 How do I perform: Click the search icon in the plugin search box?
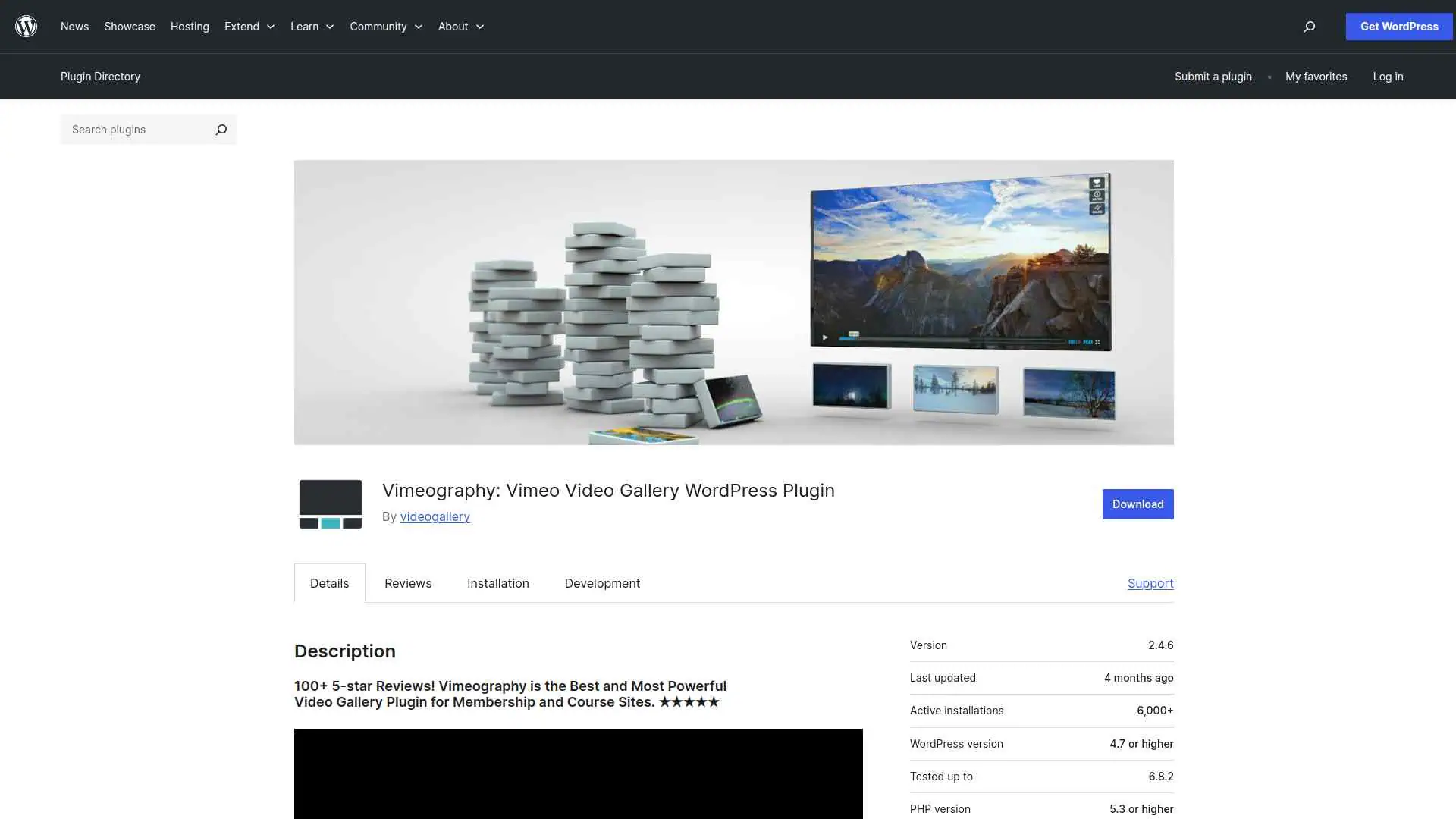[x=221, y=130]
